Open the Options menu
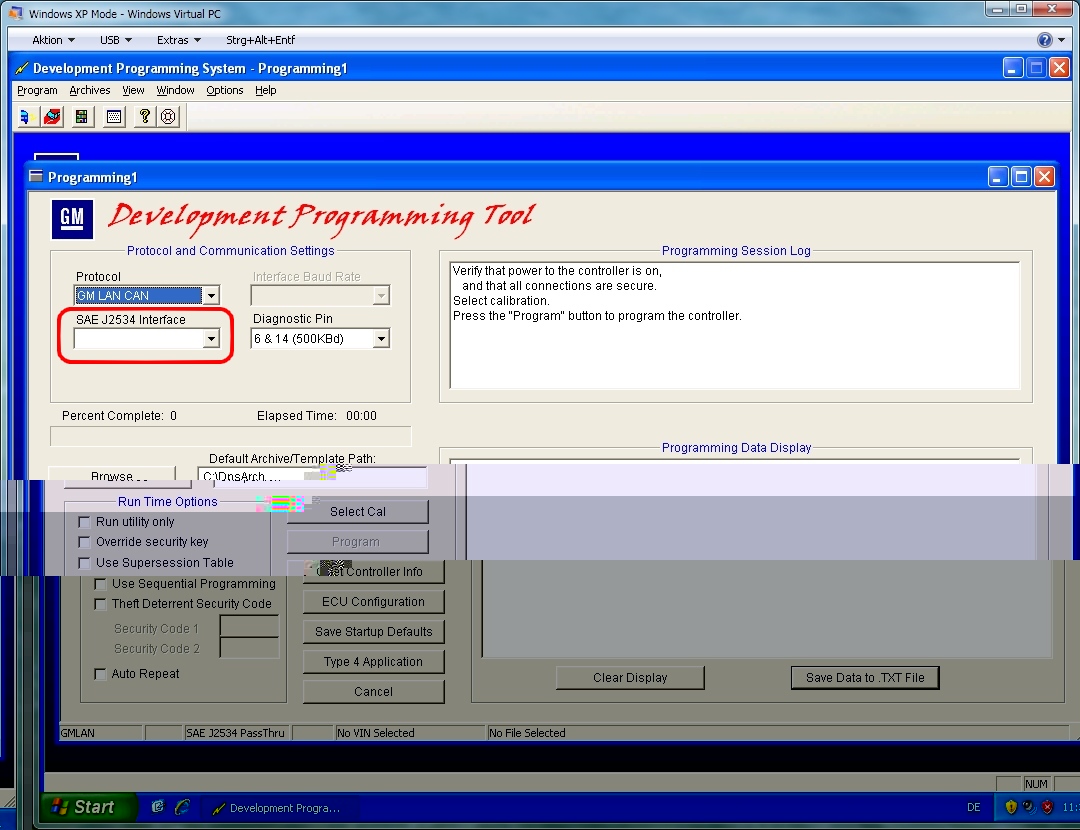 tap(225, 90)
